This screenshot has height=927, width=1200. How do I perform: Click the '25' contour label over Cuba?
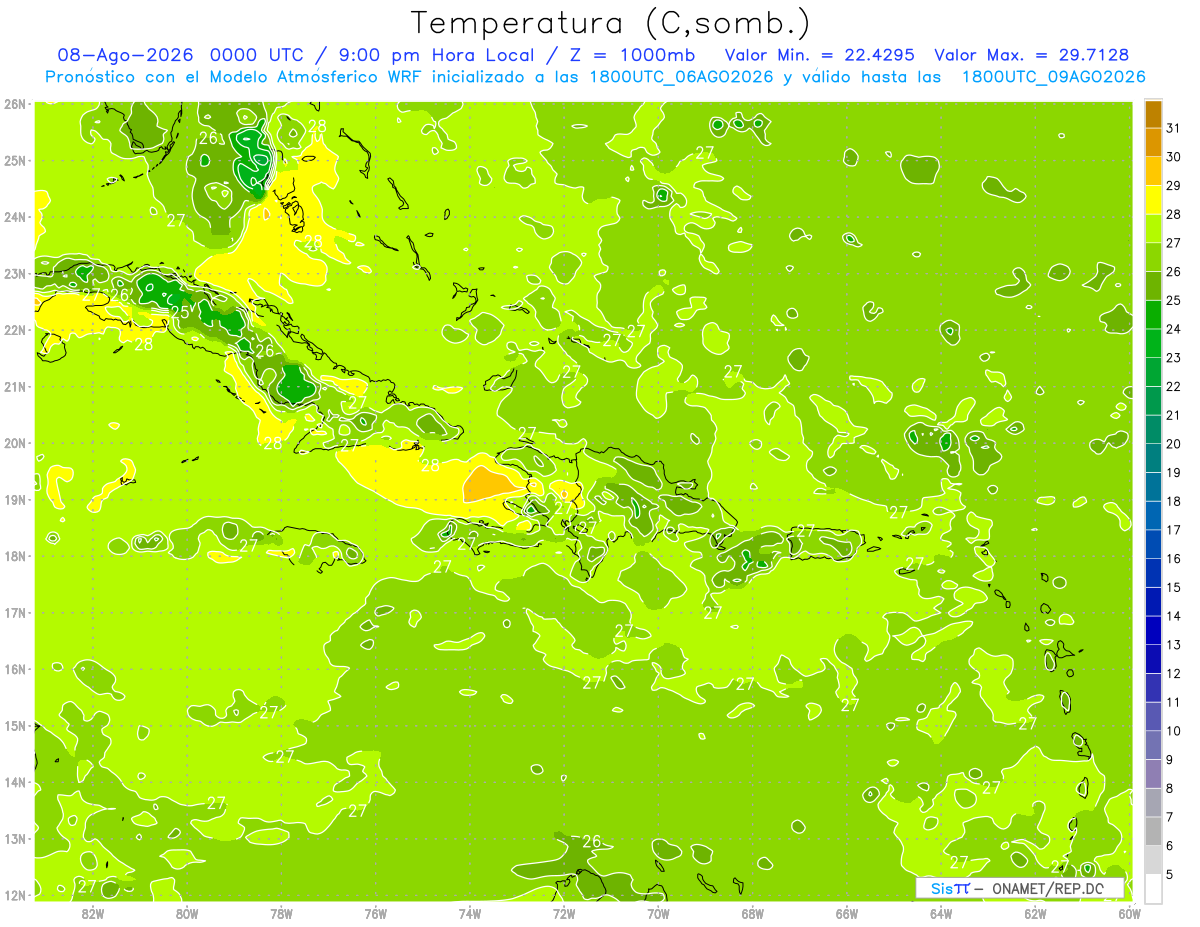click(x=179, y=312)
